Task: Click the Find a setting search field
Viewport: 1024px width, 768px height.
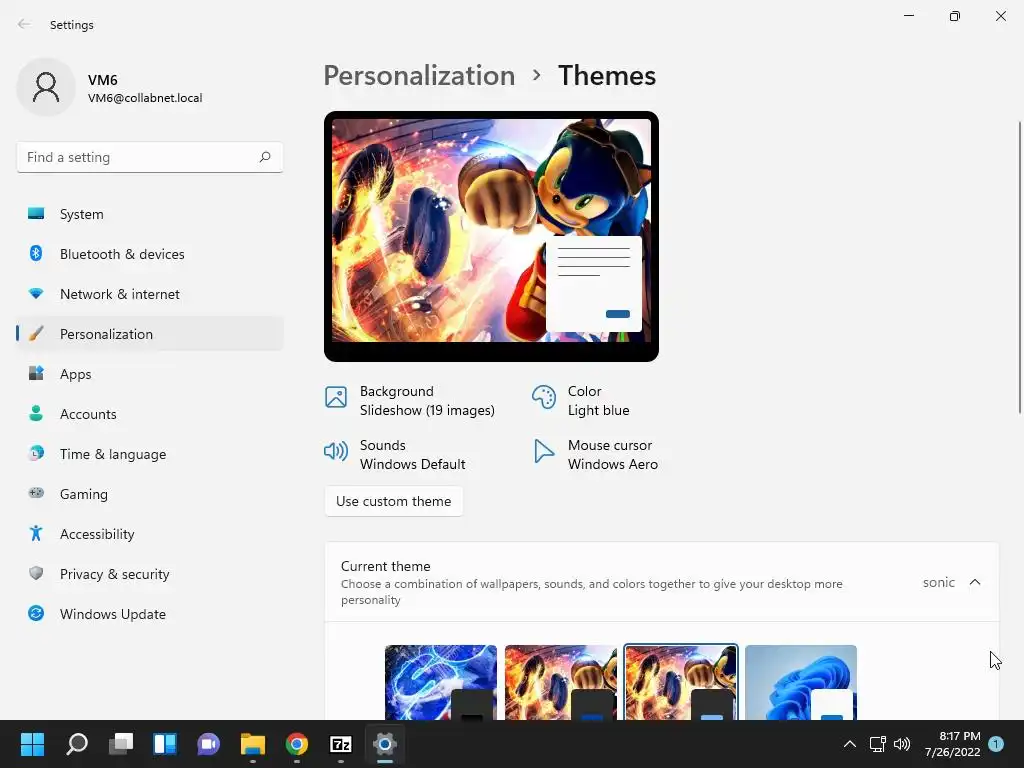Action: coord(150,157)
